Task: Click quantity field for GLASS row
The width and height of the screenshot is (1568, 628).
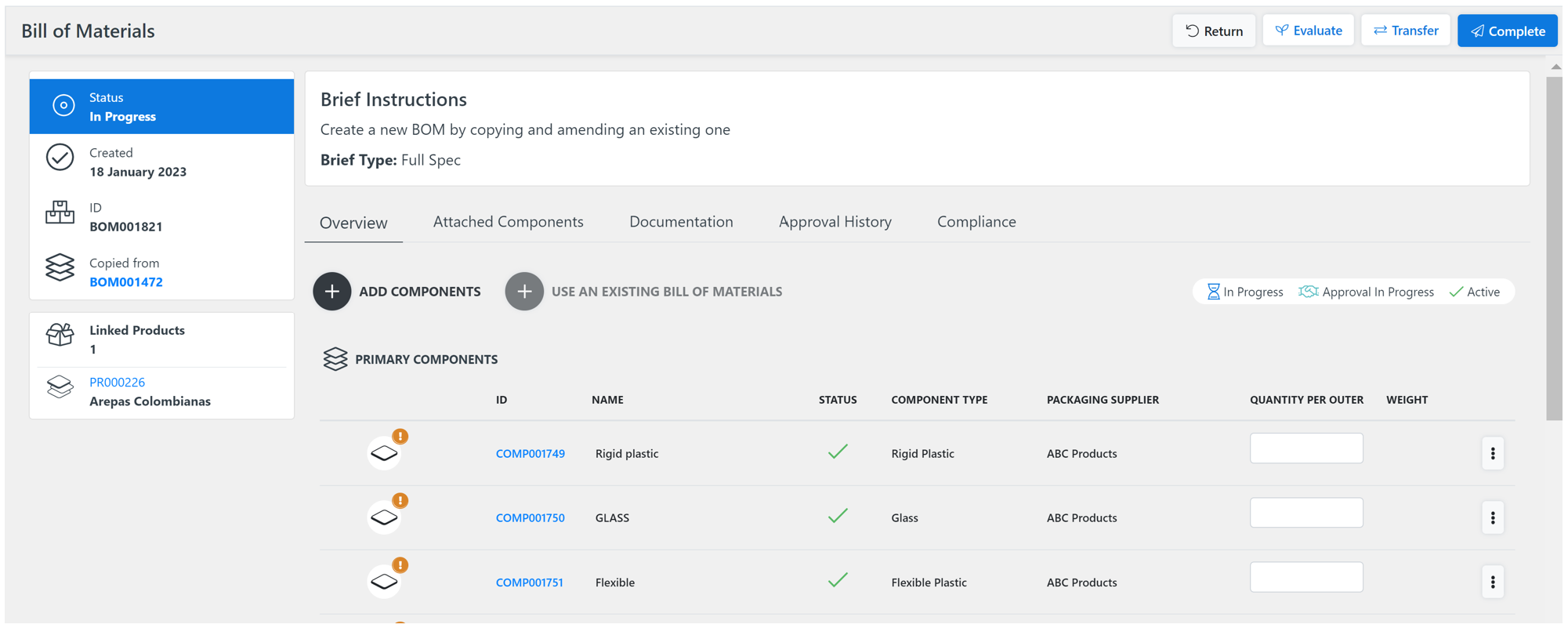Action: 1306,513
